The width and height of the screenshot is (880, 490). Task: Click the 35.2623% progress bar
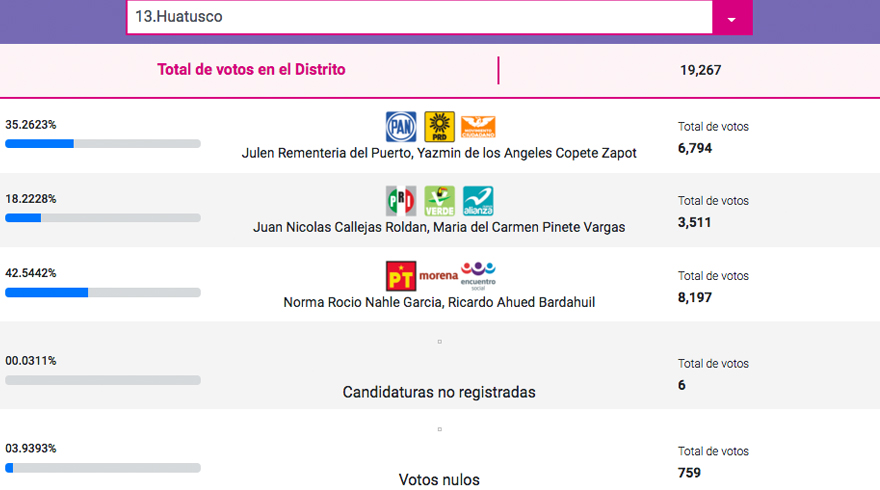tap(103, 144)
